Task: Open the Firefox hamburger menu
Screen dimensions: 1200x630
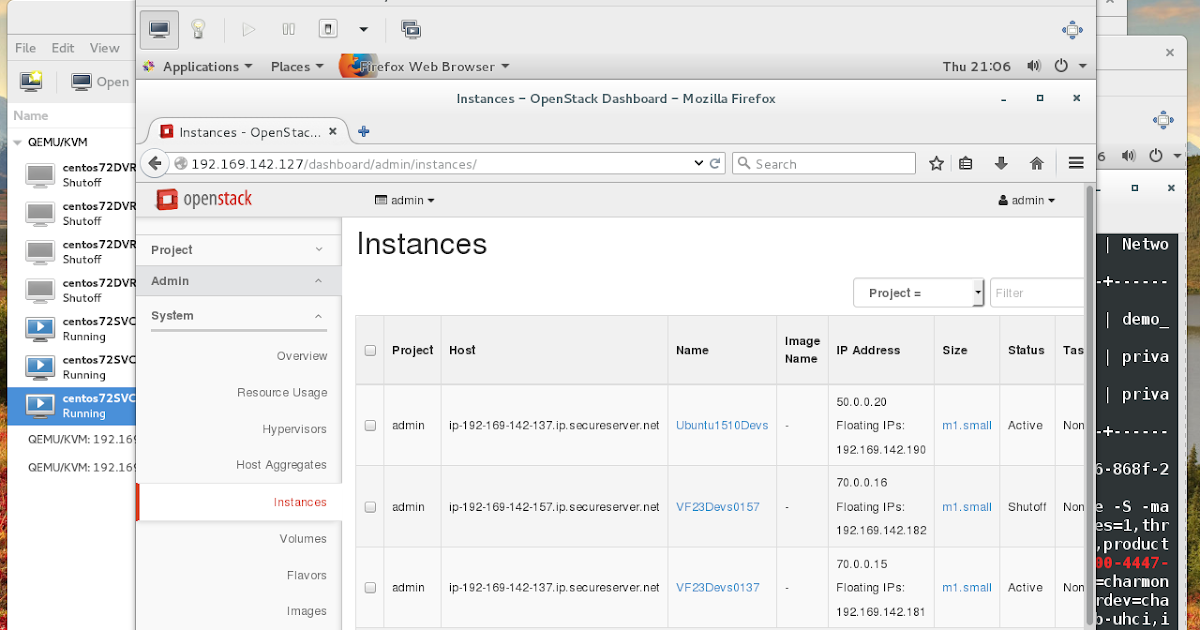Action: (1076, 163)
